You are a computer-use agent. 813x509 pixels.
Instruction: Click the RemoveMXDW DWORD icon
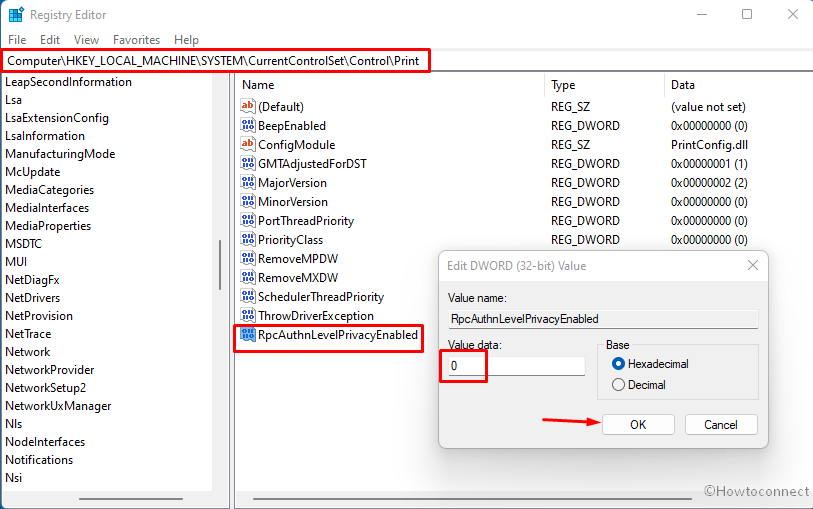tap(248, 277)
